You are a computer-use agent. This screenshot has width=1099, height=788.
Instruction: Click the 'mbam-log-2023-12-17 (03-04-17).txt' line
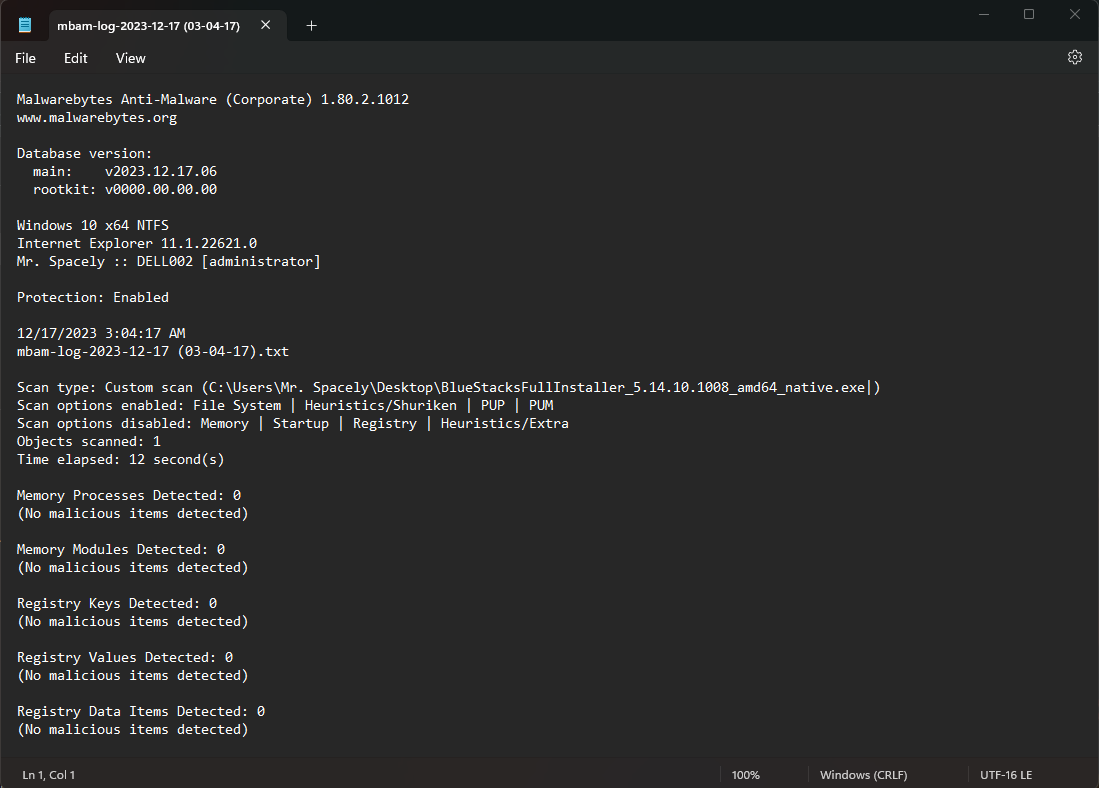(153, 351)
